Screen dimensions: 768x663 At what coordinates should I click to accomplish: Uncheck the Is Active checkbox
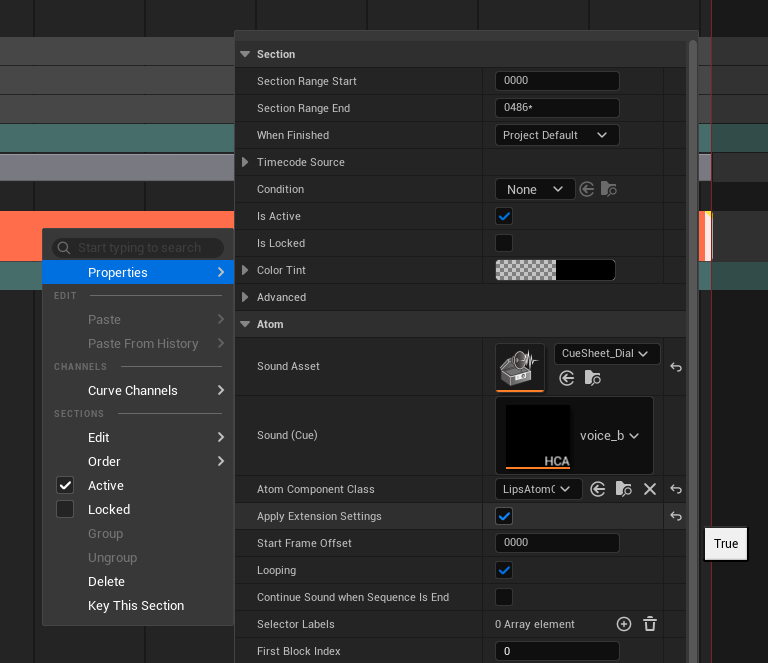pyautogui.click(x=504, y=216)
